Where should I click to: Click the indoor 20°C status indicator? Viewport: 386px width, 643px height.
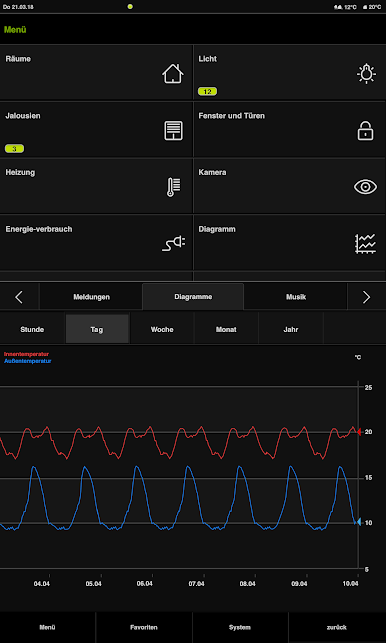[x=371, y=7]
